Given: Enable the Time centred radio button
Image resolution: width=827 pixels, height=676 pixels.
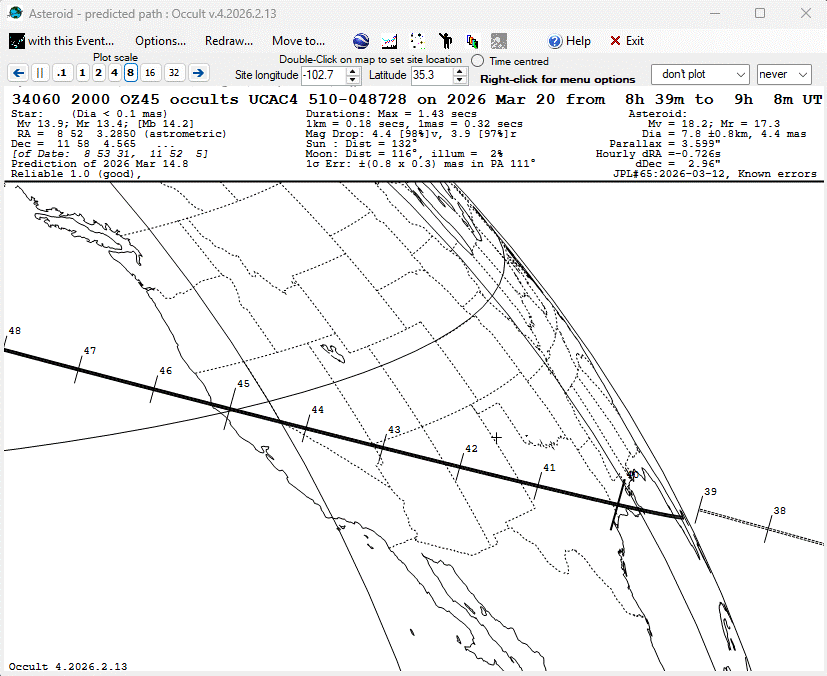Looking at the screenshot, I should [478, 62].
